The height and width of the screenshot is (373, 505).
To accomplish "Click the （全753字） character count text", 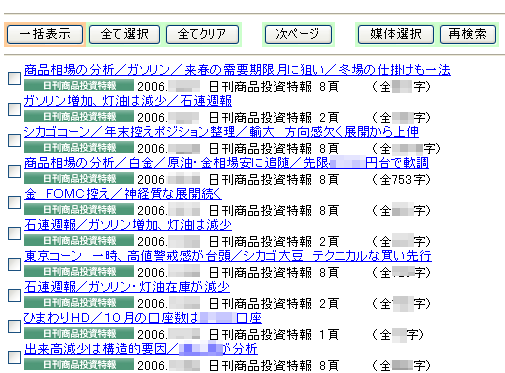I will pos(401,180).
